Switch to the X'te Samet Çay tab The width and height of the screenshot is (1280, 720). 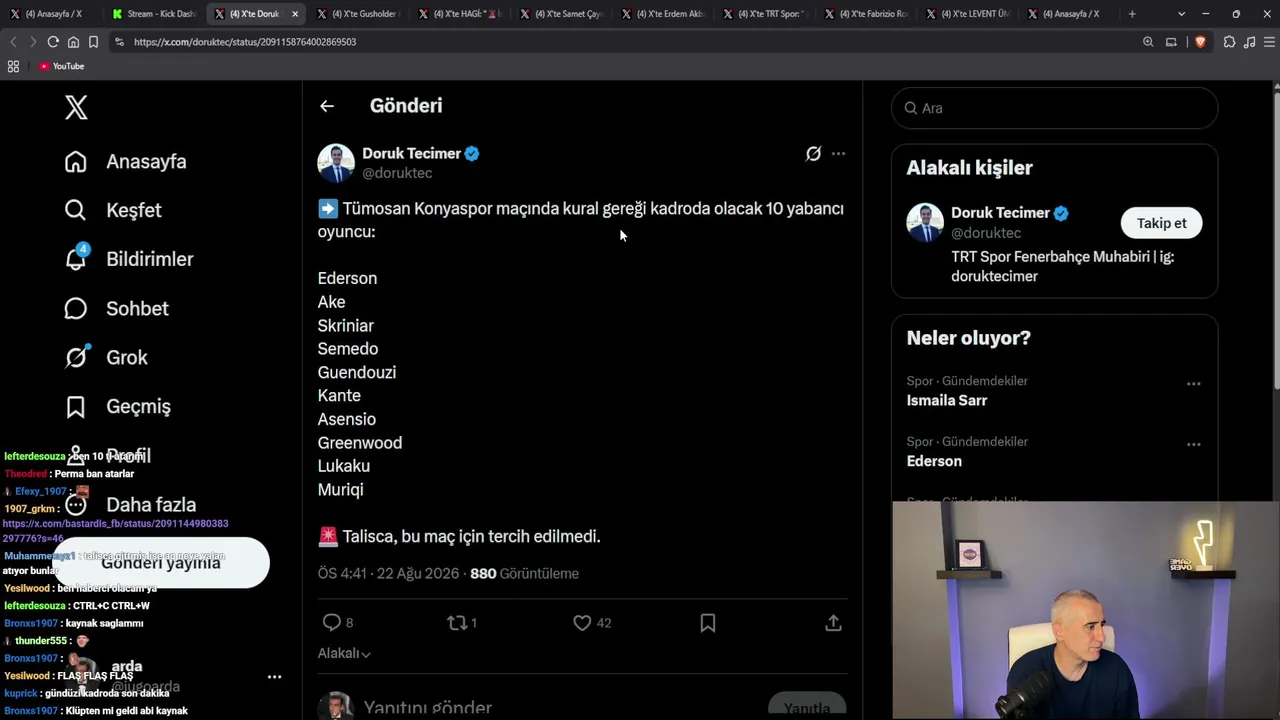[561, 14]
